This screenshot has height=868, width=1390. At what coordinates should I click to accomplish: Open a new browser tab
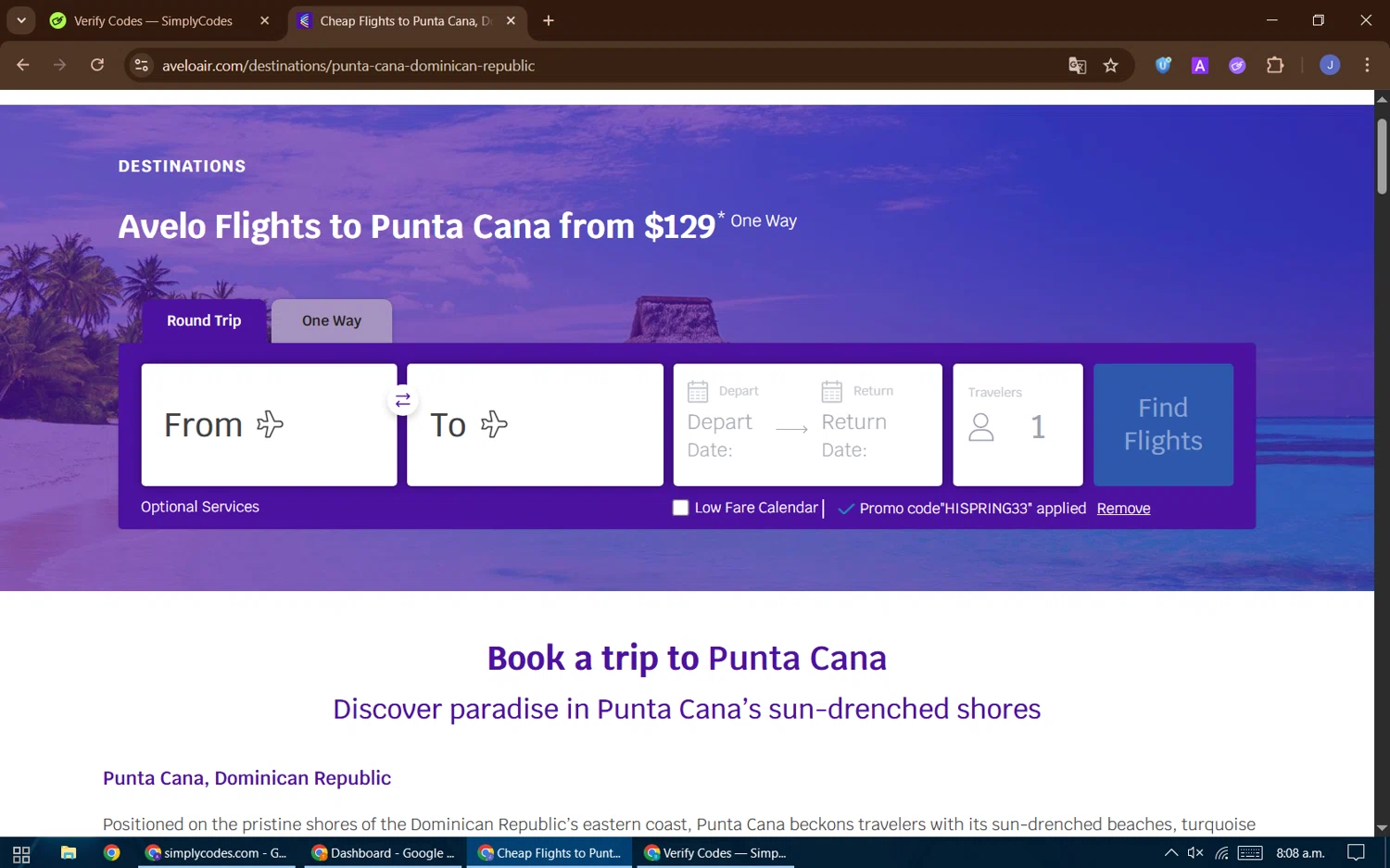click(549, 20)
